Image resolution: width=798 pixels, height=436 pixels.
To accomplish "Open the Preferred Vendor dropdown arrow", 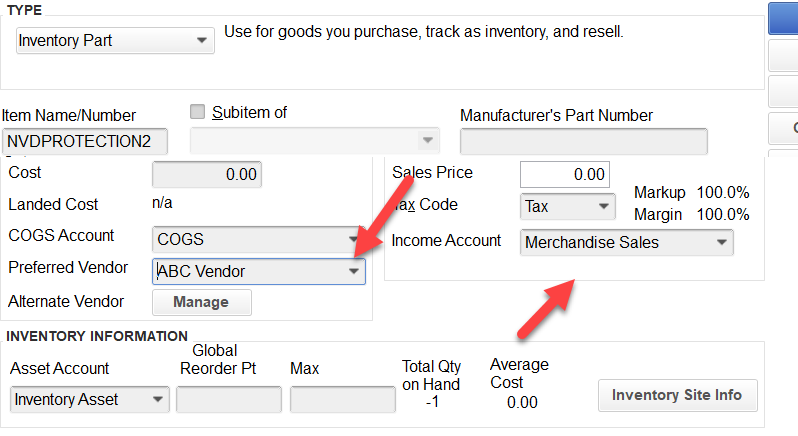I will (x=354, y=271).
